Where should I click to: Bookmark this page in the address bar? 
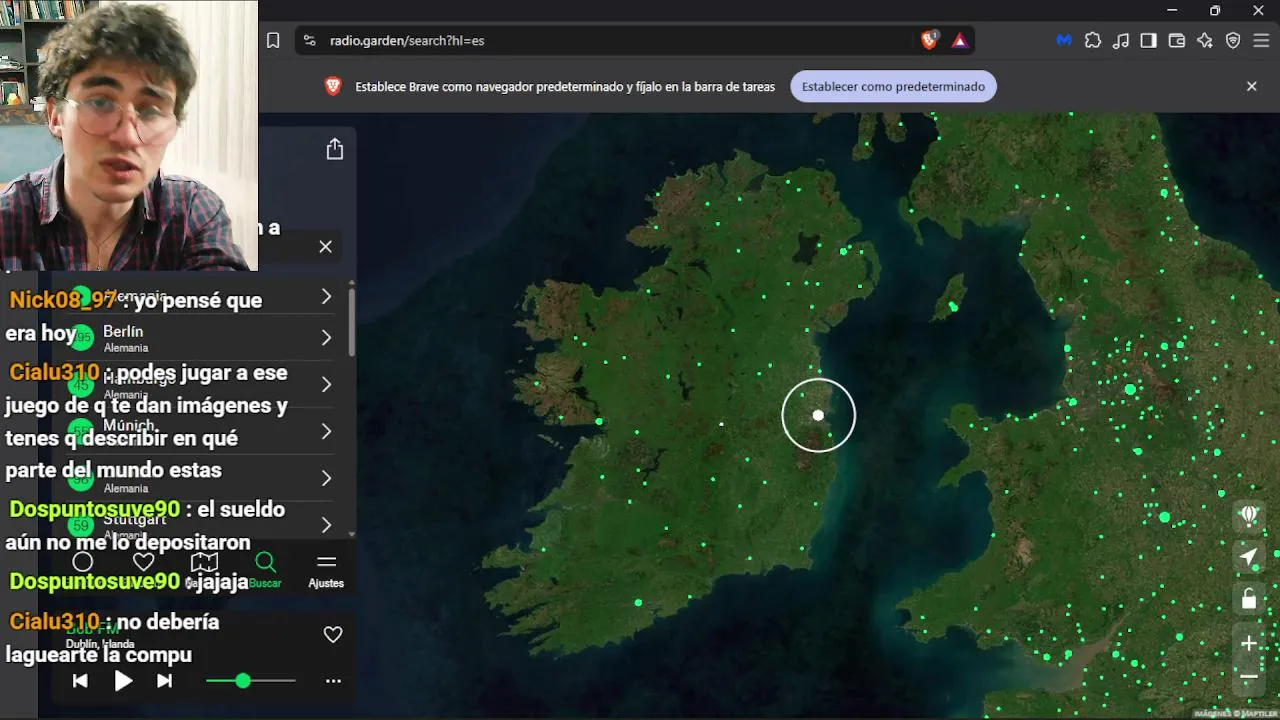point(273,40)
